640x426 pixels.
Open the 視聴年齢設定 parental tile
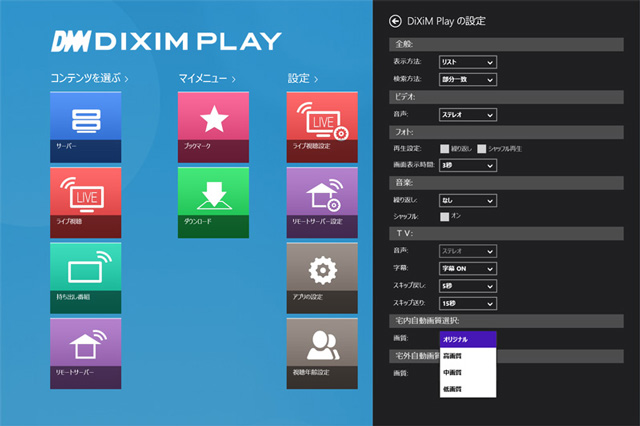pos(322,354)
